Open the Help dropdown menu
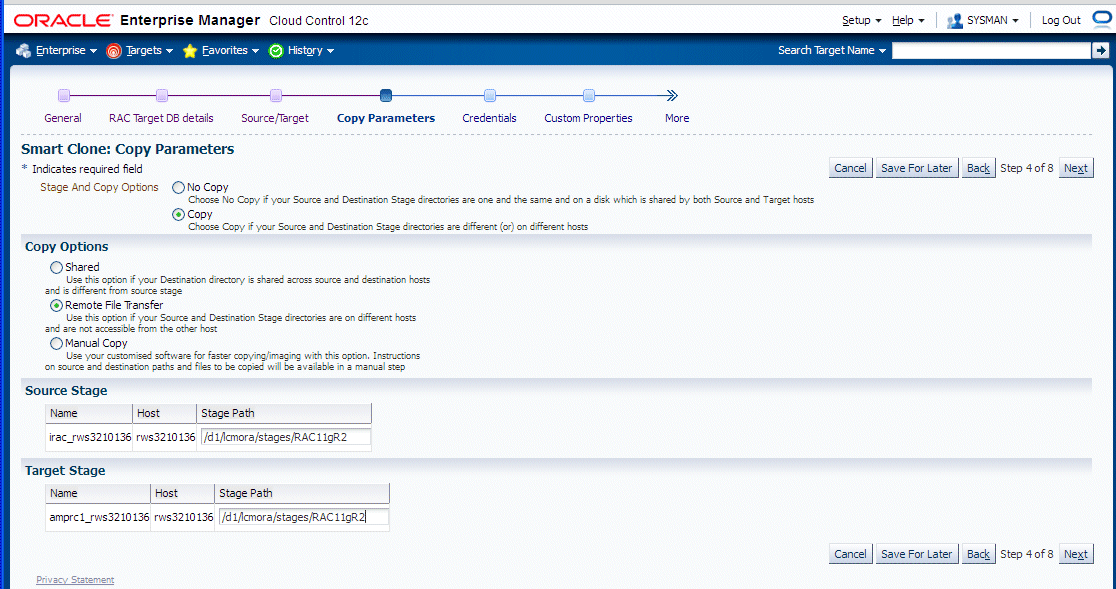Image resolution: width=1116 pixels, height=589 pixels. (x=908, y=21)
